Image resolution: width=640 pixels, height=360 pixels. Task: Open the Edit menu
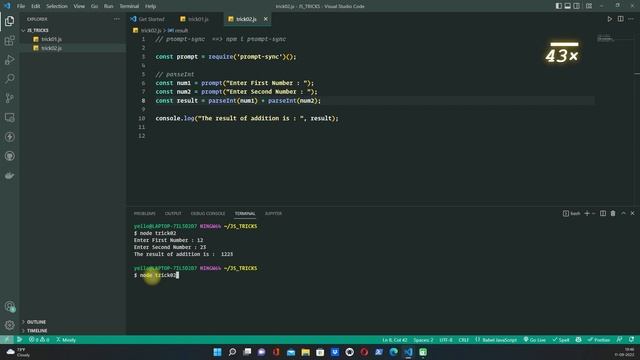point(36,6)
